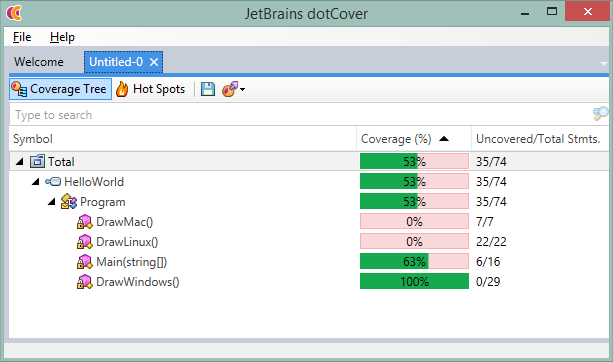The height and width of the screenshot is (362, 613).
Task: Click the DrawWindows() method icon
Action: pos(84,281)
